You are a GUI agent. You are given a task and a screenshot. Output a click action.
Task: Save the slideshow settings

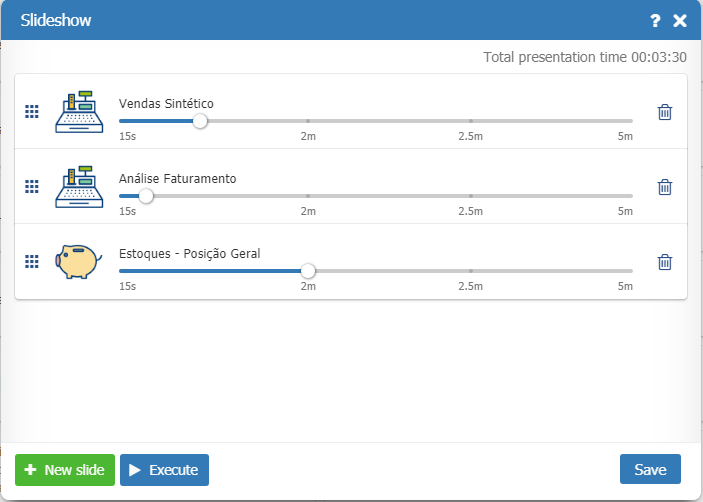pyautogui.click(x=650, y=470)
